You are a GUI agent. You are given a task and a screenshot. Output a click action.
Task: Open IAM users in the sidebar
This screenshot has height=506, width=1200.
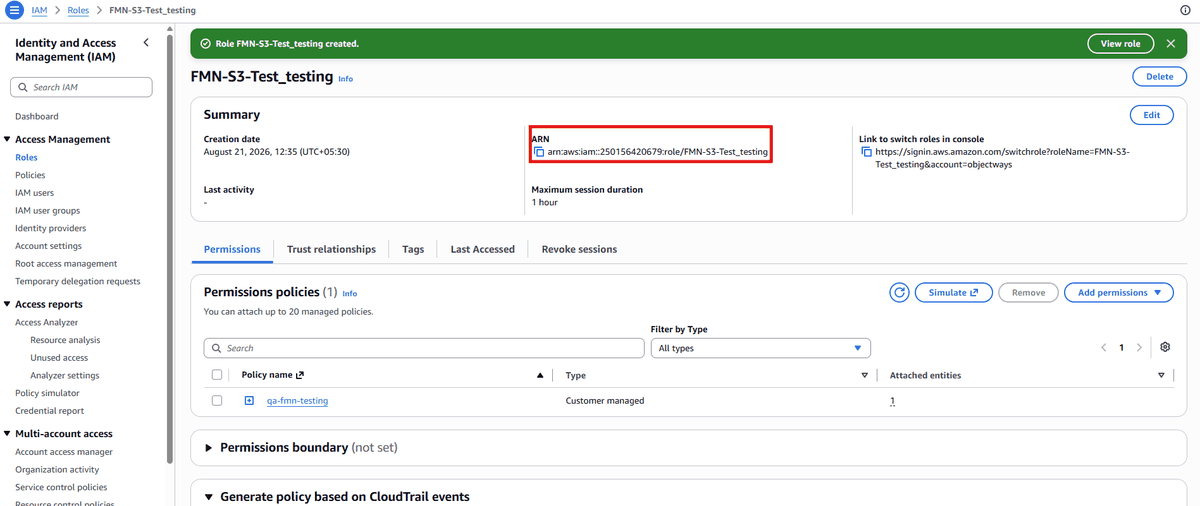[35, 192]
